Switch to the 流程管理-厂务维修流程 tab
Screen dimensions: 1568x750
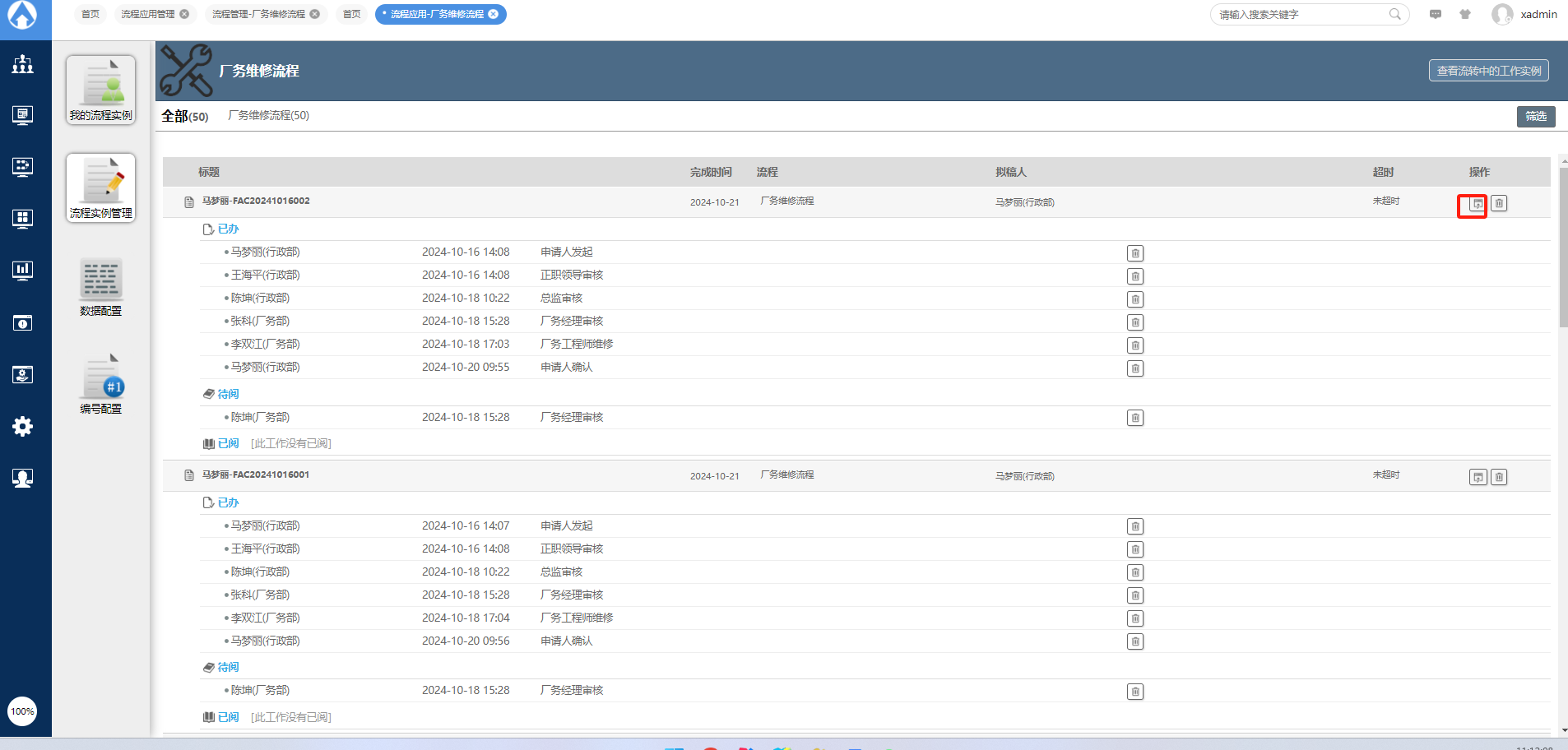click(258, 14)
